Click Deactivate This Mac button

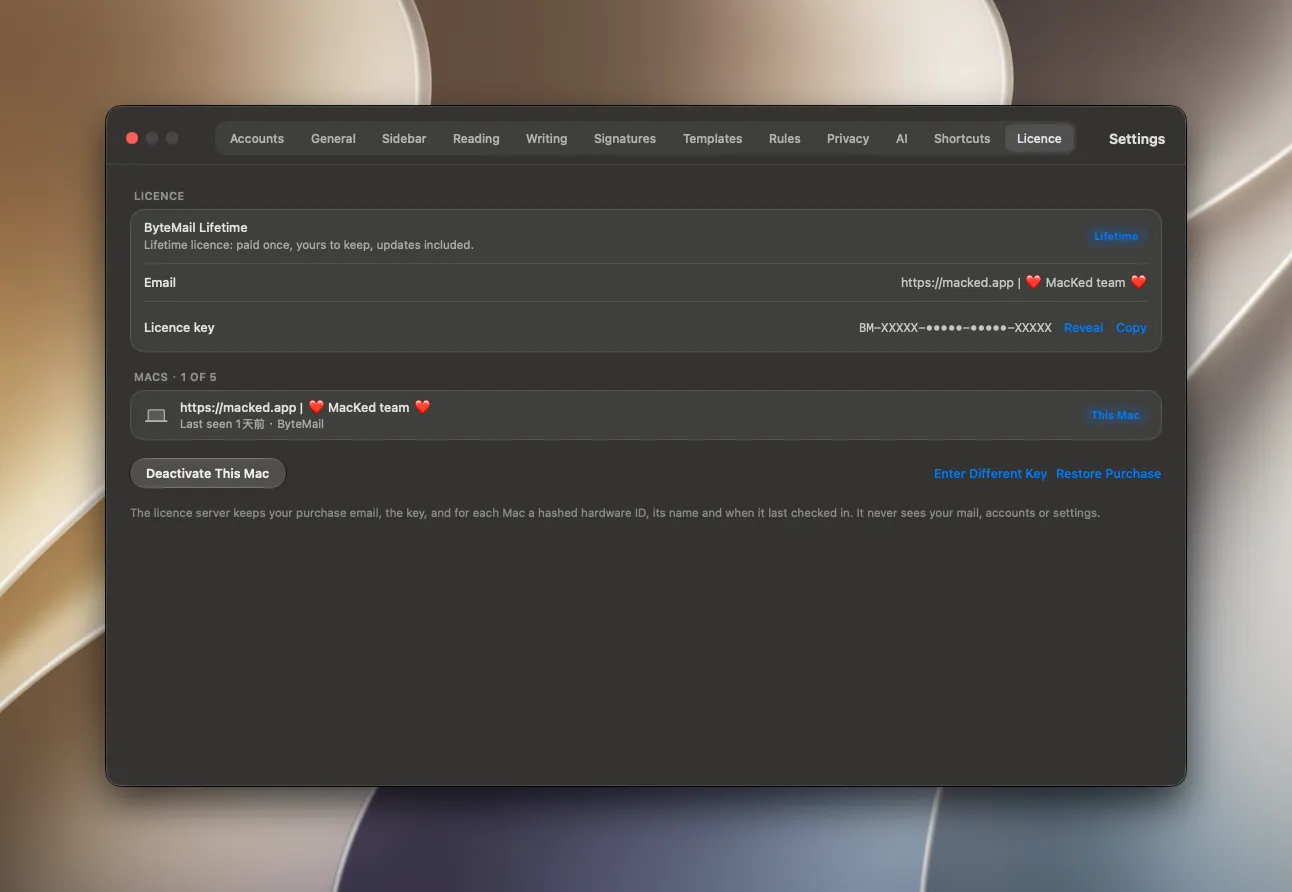pos(208,474)
